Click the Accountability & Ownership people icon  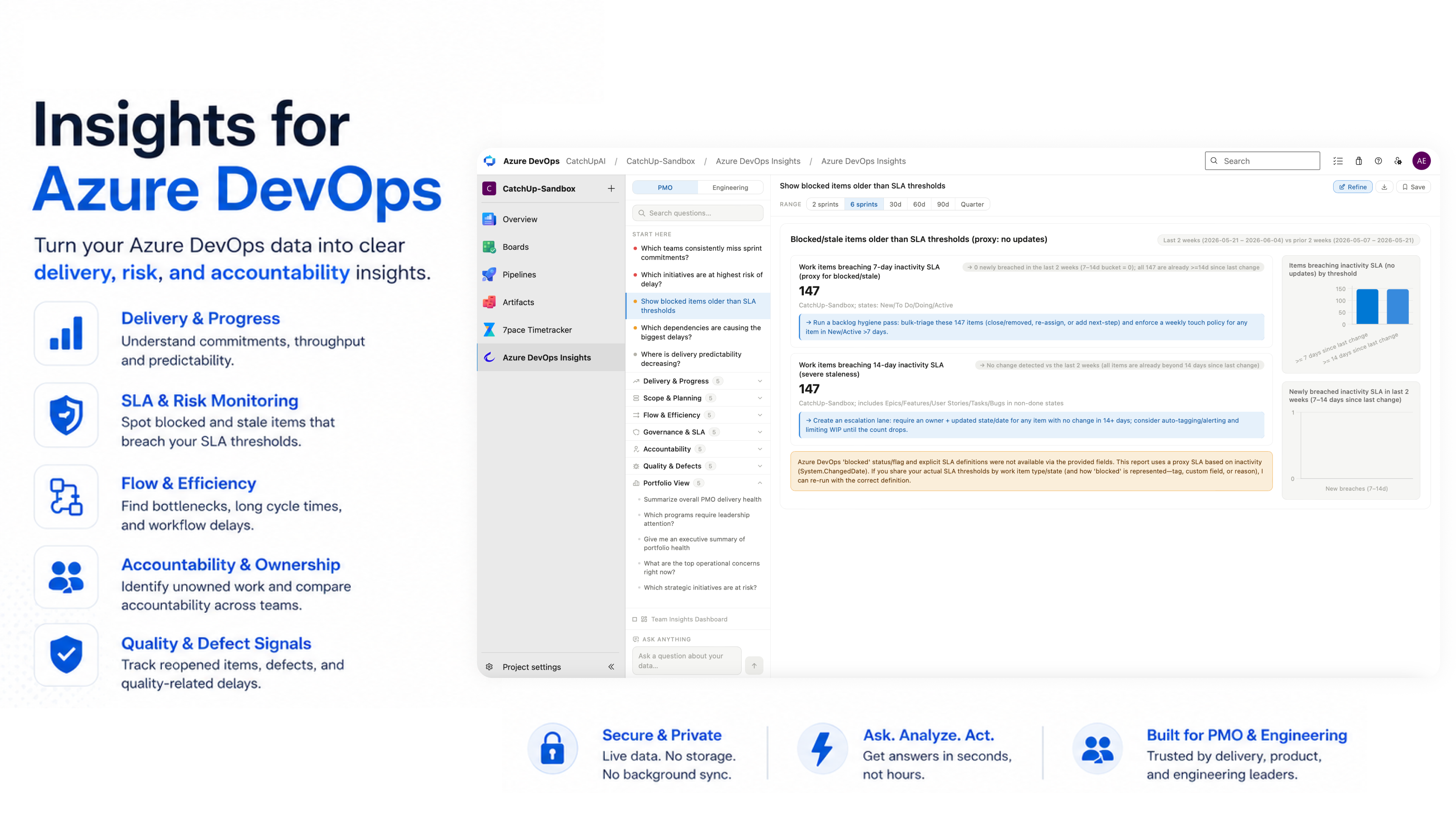coord(66,577)
